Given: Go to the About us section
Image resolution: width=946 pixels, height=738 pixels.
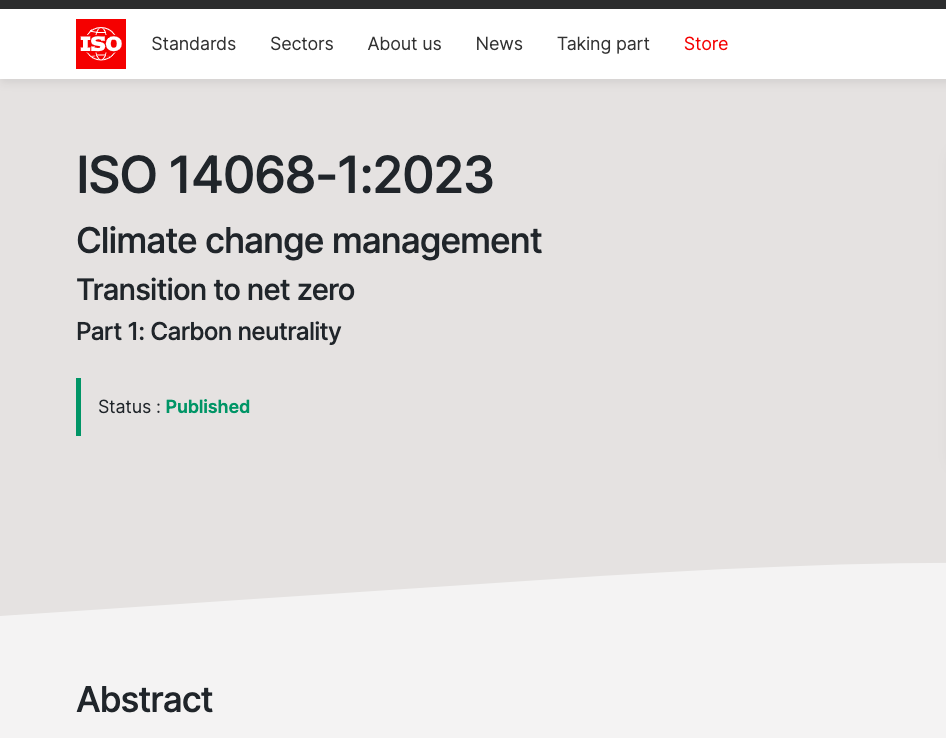Looking at the screenshot, I should [404, 44].
